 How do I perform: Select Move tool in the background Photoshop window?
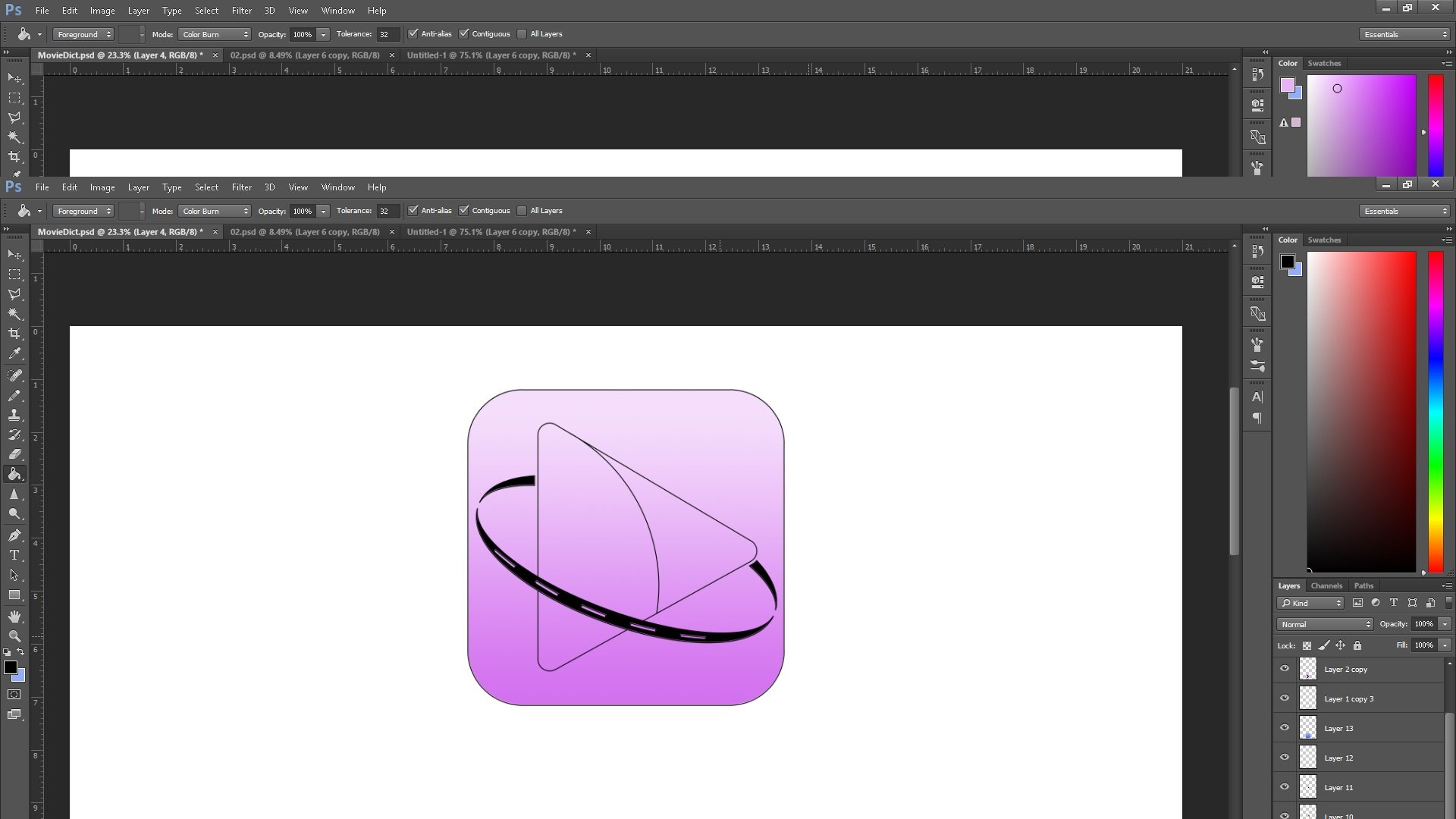[14, 78]
